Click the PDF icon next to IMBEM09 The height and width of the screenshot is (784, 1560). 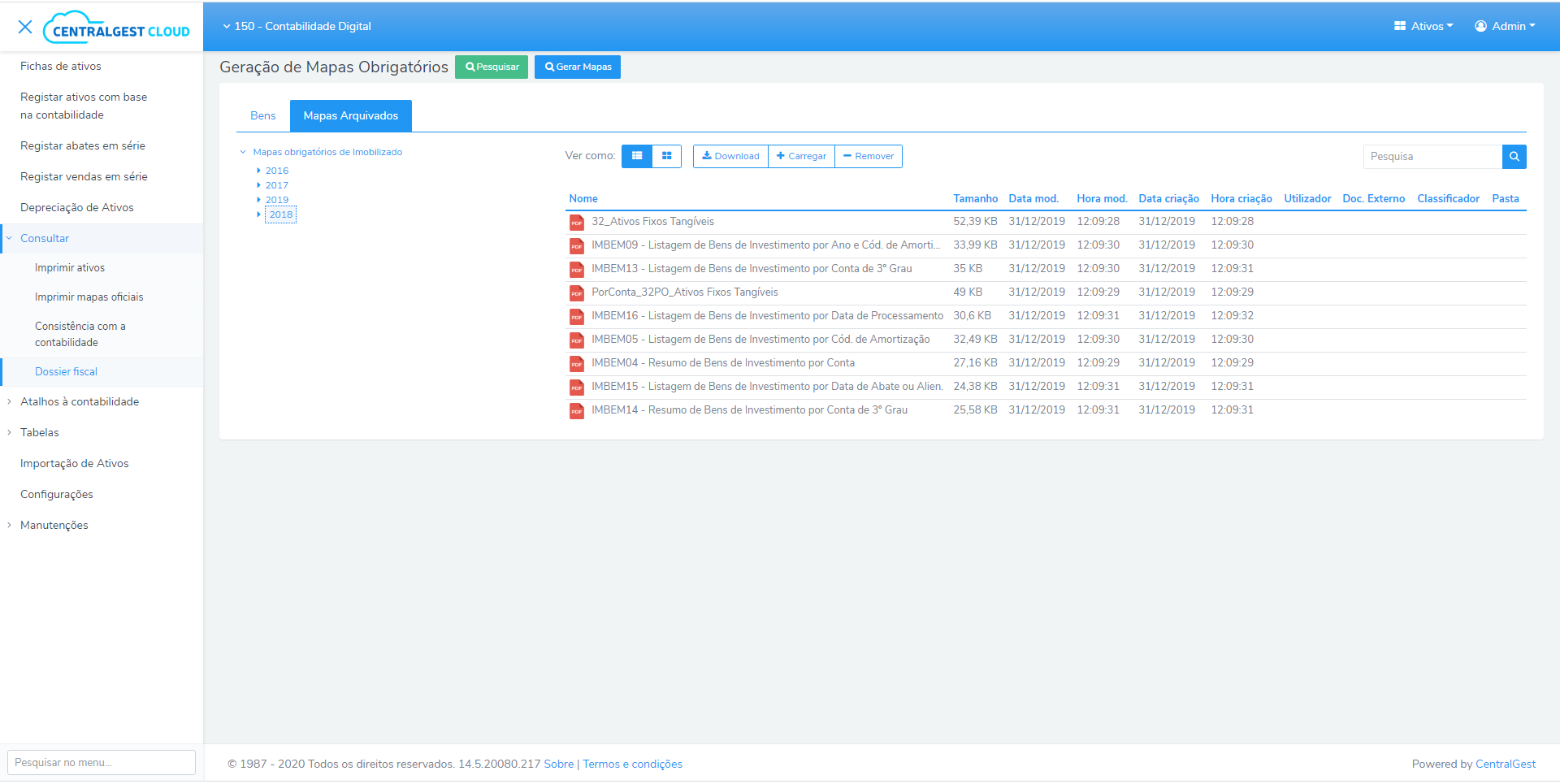577,245
